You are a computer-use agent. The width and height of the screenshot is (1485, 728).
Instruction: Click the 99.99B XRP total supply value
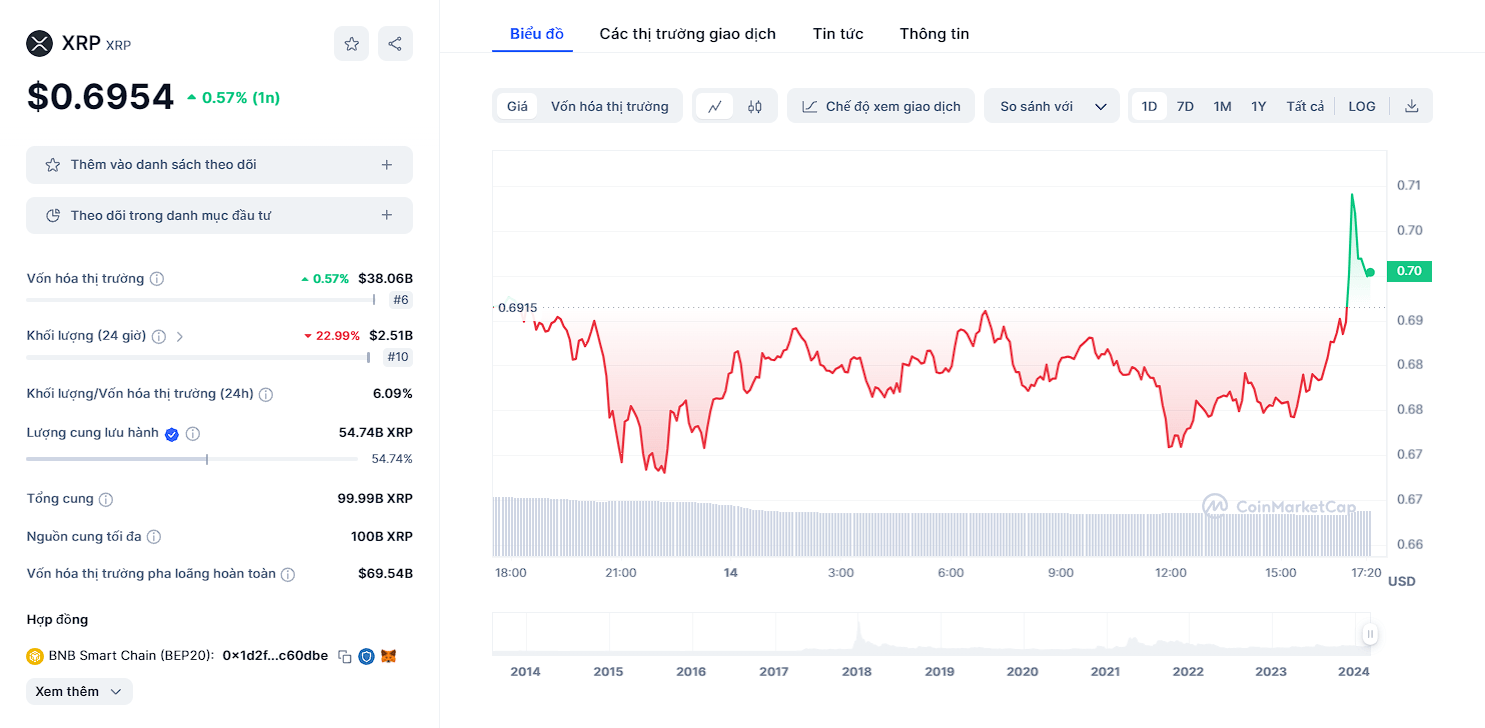point(375,498)
